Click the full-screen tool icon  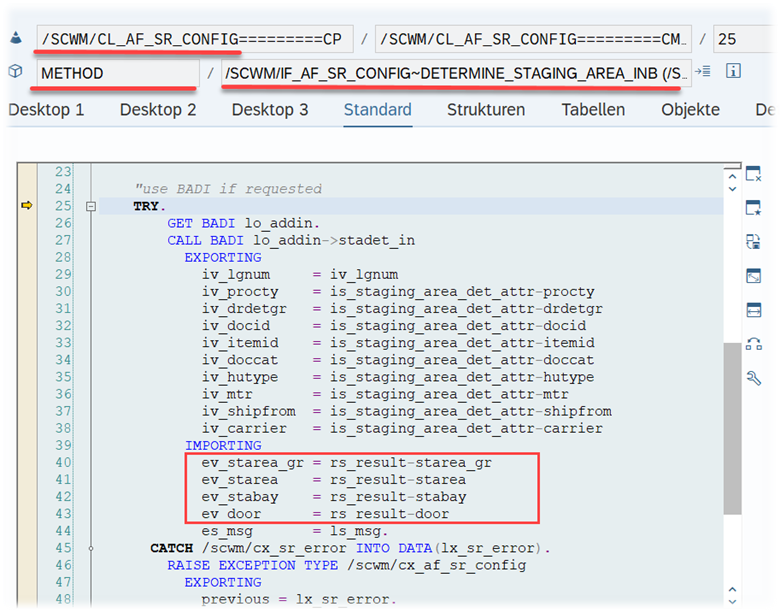pos(753,276)
